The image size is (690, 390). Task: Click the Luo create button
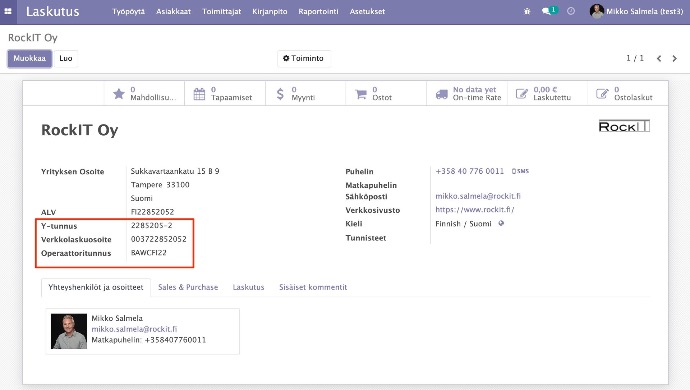(66, 58)
